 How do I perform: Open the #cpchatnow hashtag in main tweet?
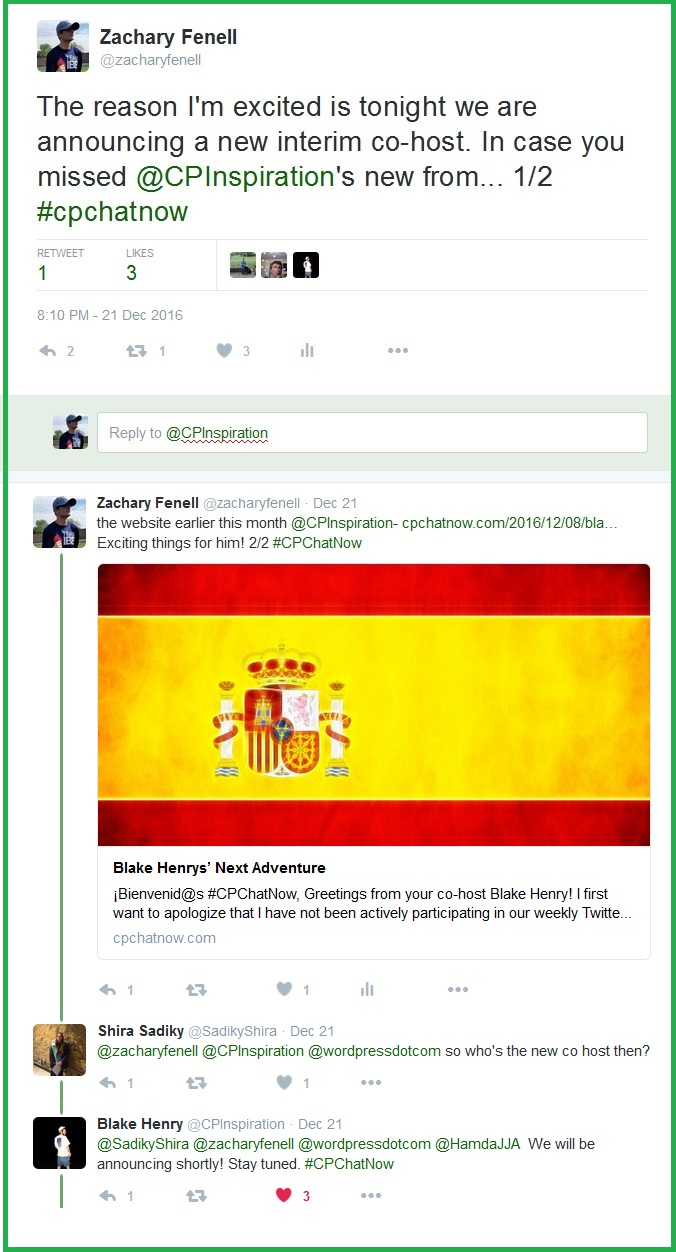(113, 211)
